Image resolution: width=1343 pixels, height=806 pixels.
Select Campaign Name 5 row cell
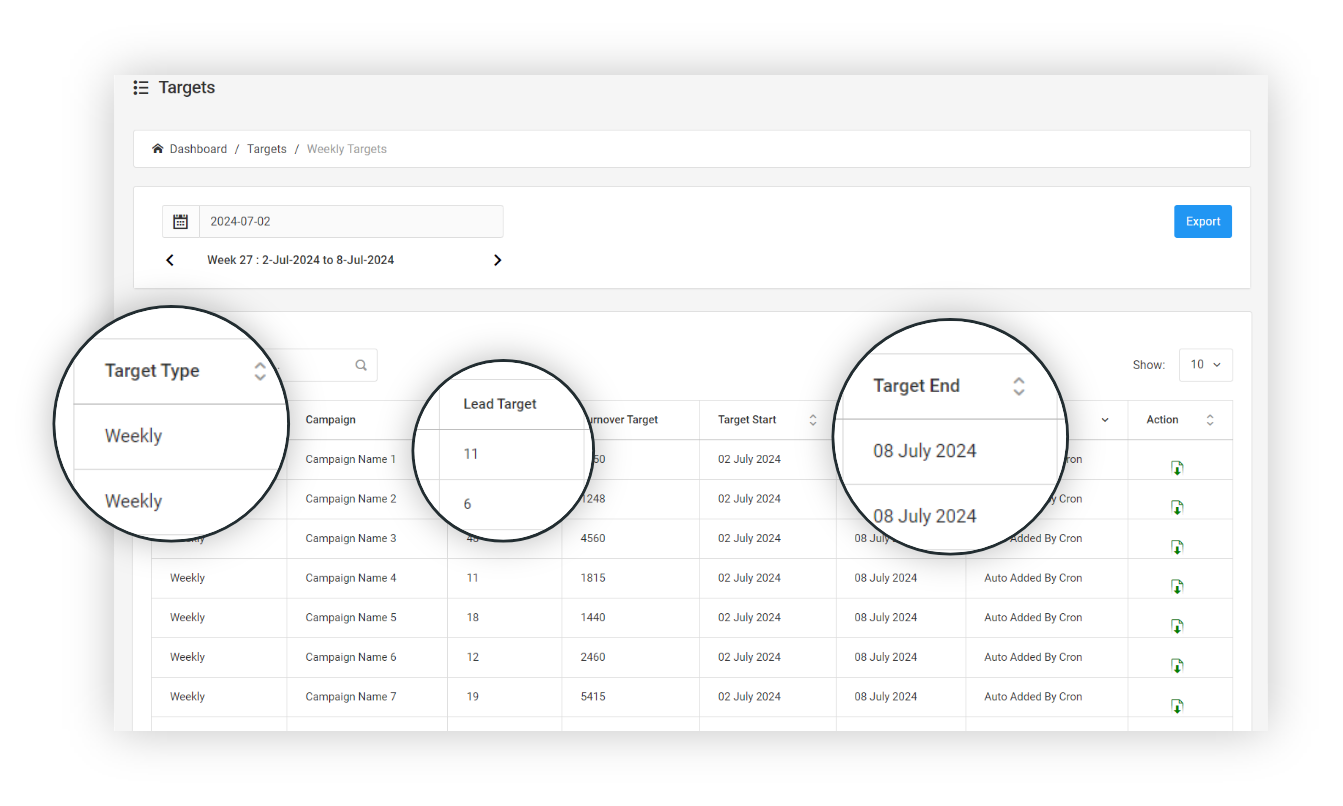[351, 618]
